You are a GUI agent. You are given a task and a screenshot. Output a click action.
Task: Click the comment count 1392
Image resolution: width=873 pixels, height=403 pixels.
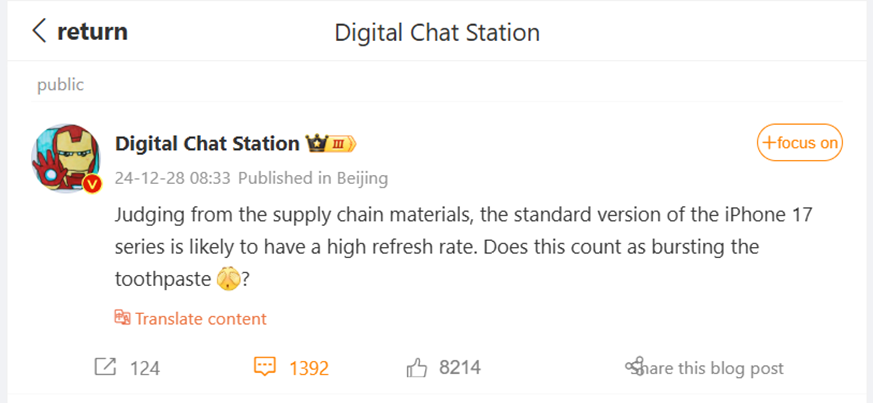tap(309, 368)
